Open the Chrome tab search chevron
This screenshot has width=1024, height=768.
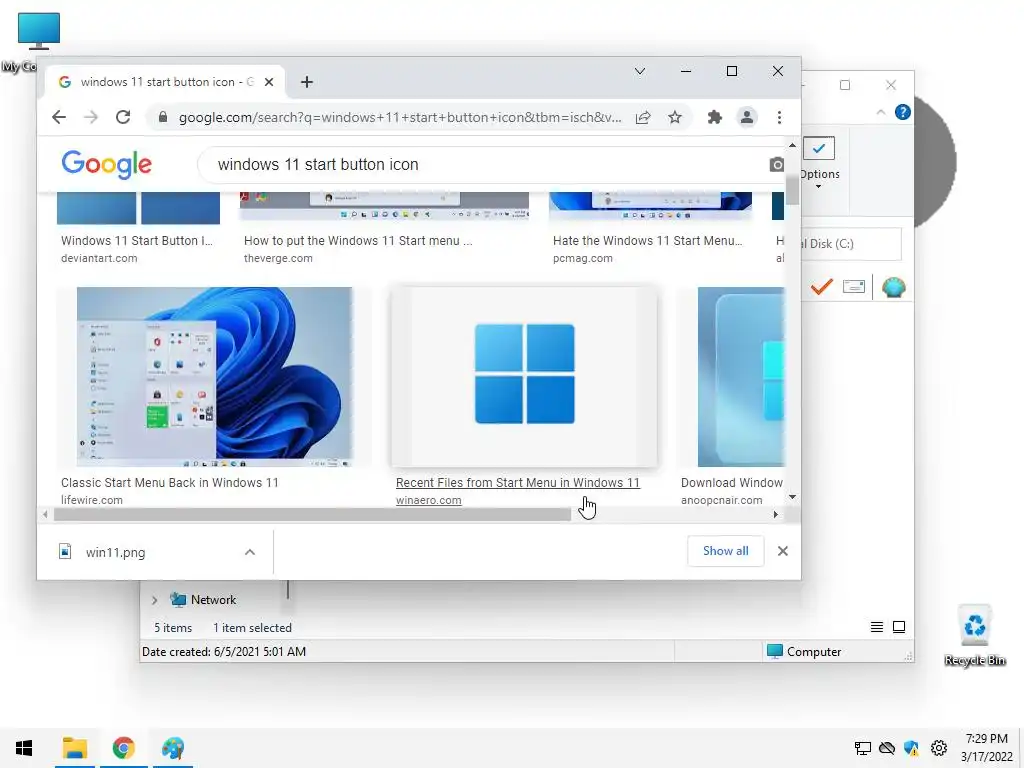point(640,71)
